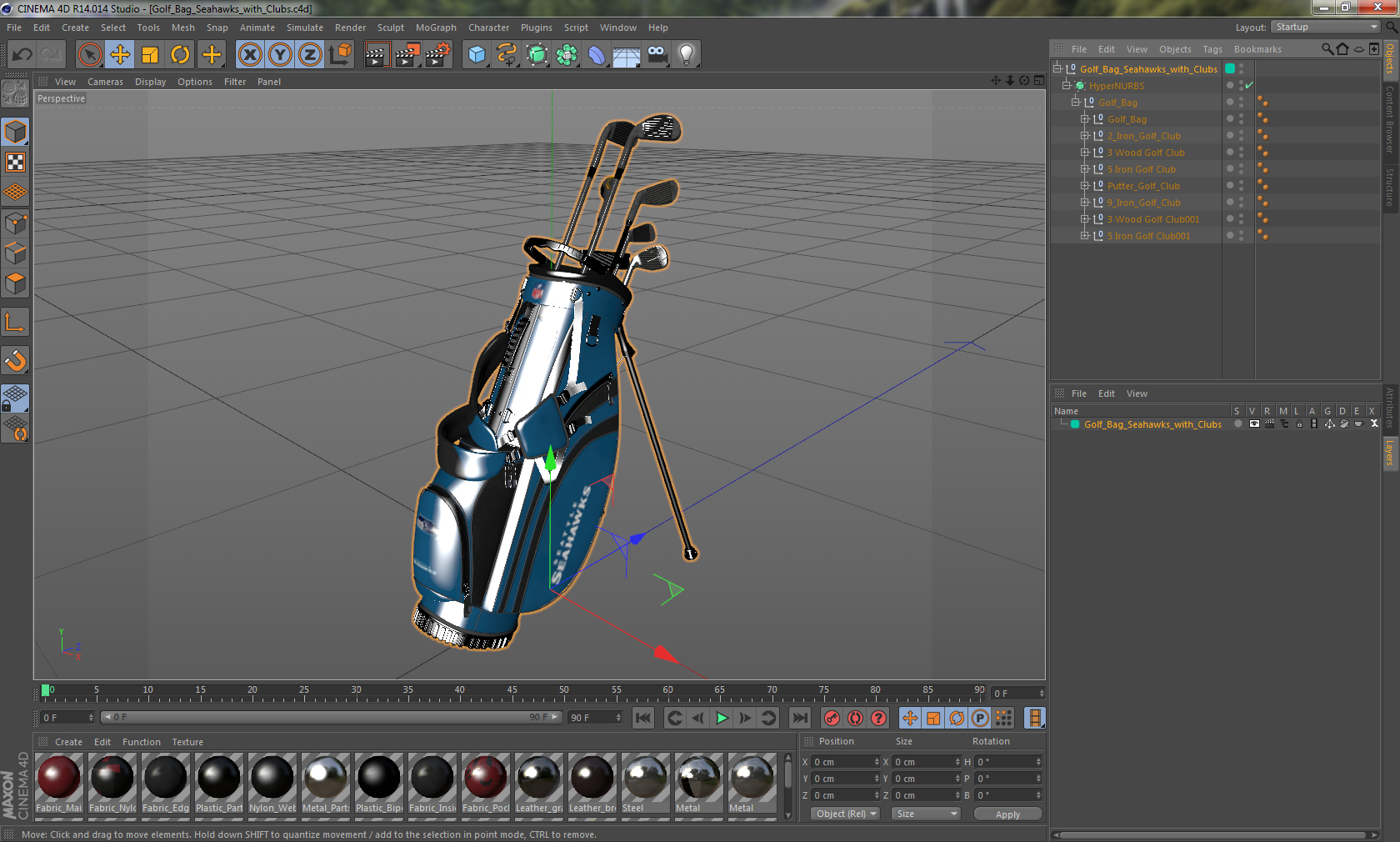The image size is (1400, 842).
Task: Switch to Texture mode checkerboard icon
Action: [16, 163]
